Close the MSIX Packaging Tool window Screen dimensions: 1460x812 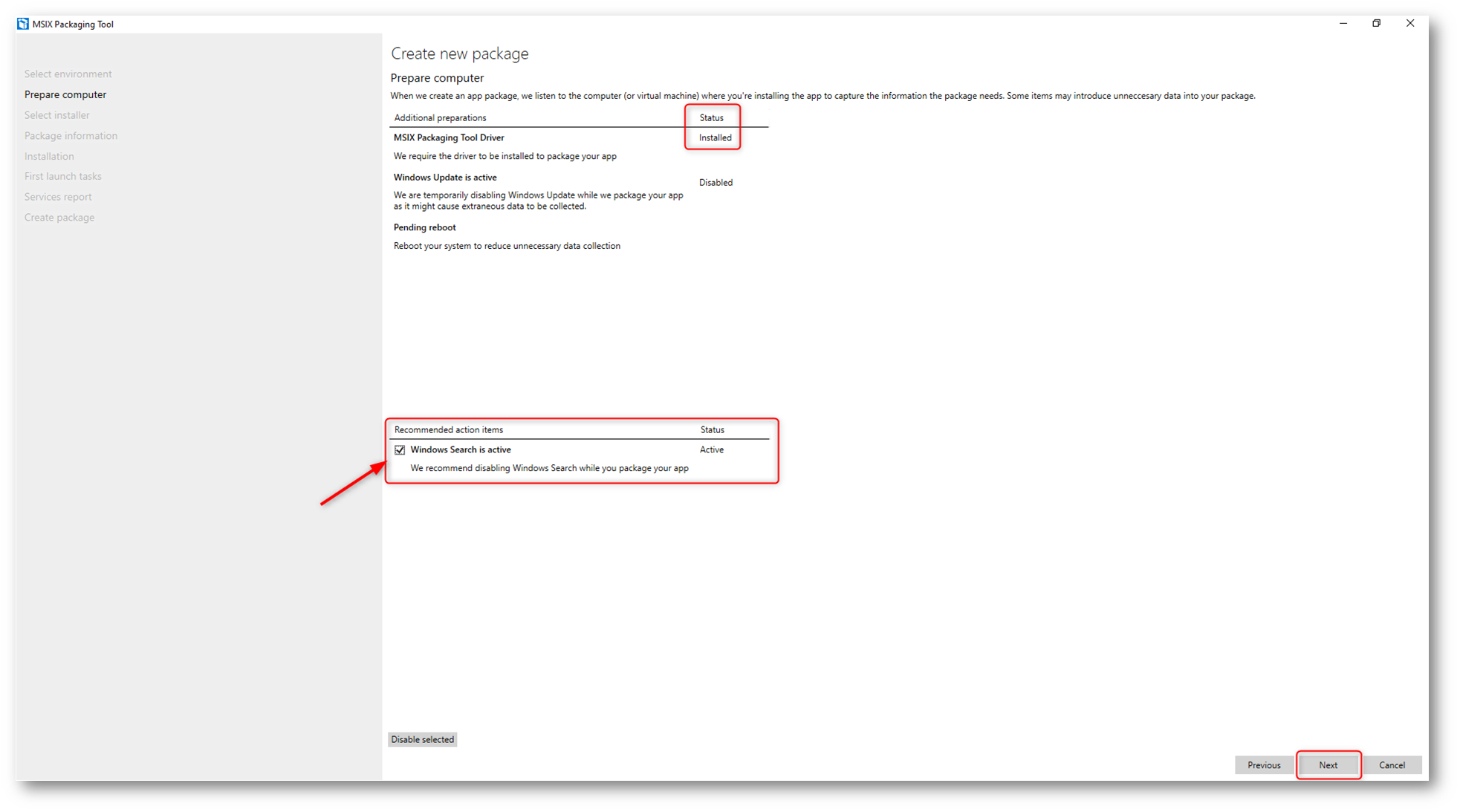1410,24
